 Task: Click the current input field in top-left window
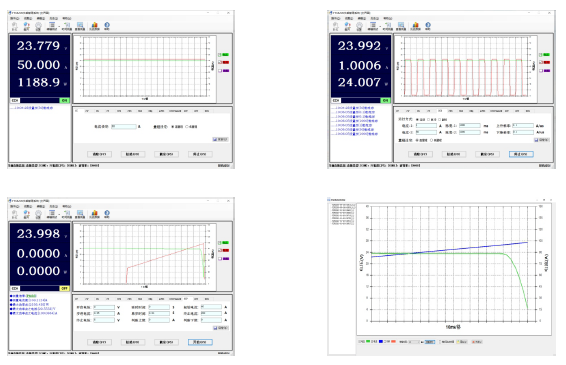point(124,127)
